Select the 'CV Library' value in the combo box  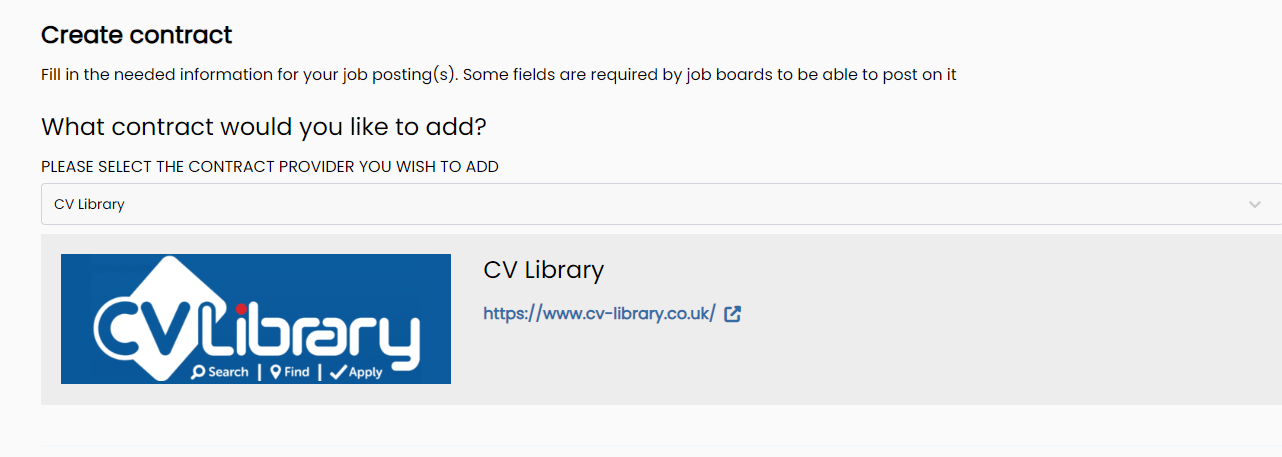click(89, 204)
